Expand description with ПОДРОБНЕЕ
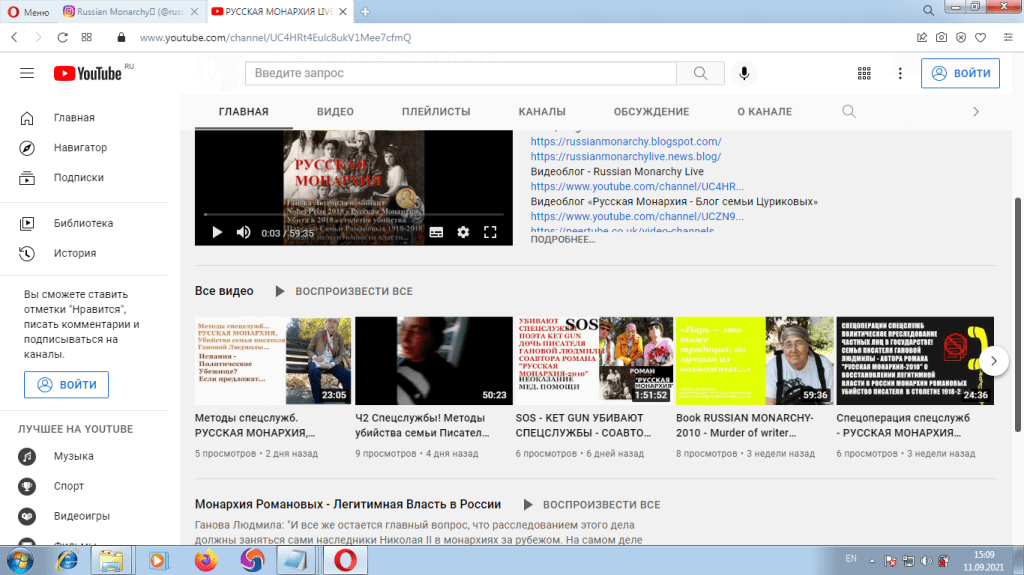The image size is (1024, 575). pyautogui.click(x=562, y=240)
